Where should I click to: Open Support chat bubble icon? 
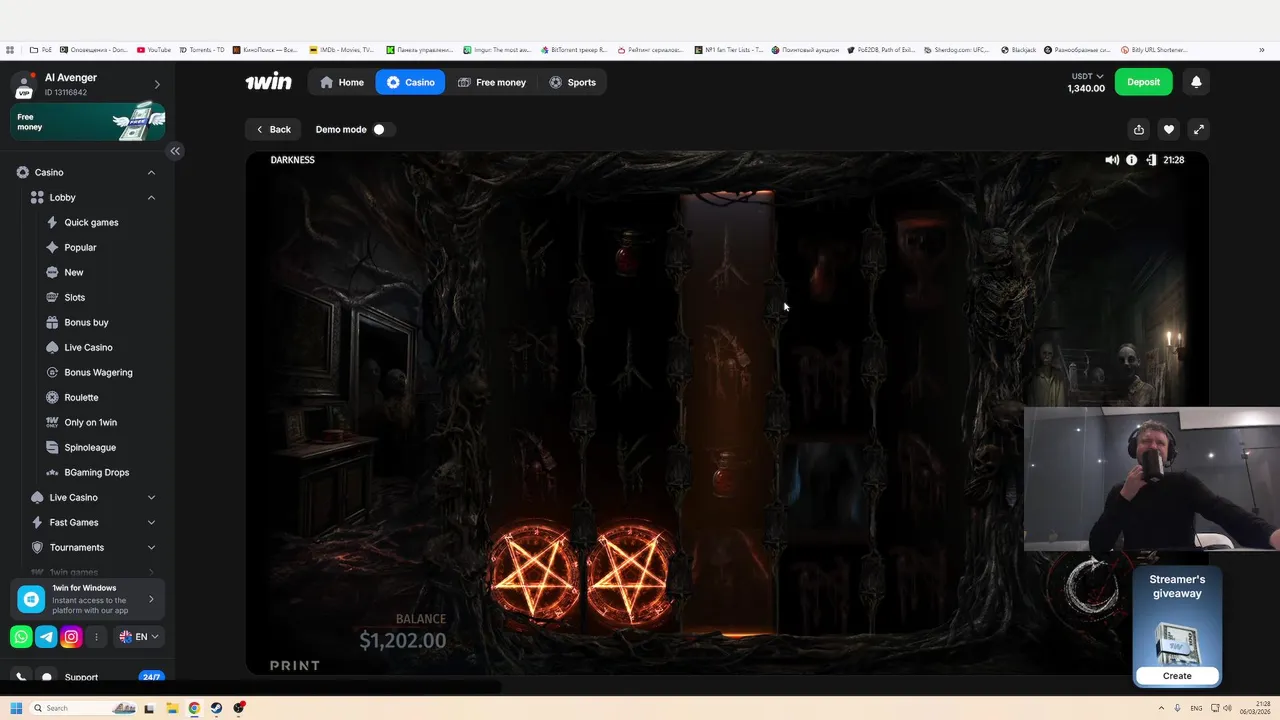pyautogui.click(x=46, y=677)
